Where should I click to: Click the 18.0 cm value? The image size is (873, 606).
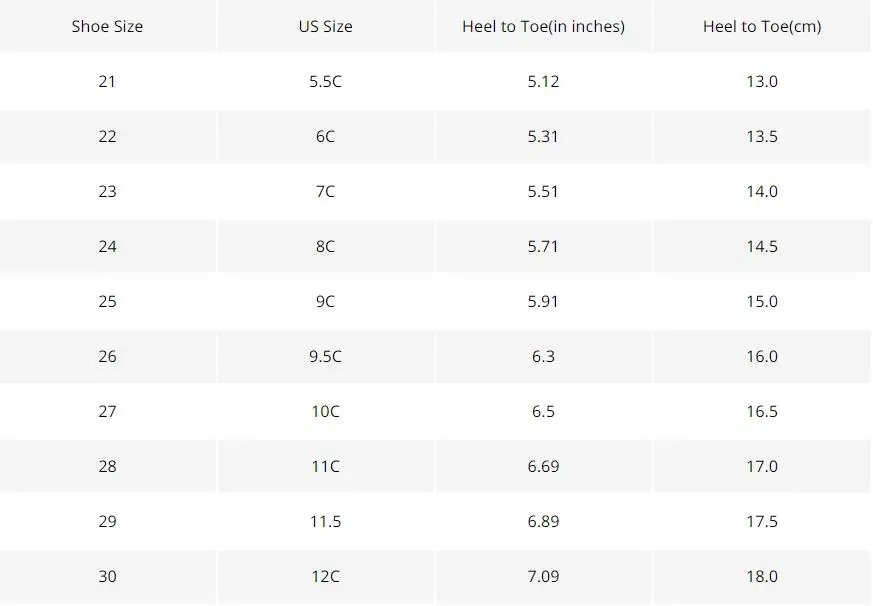click(762, 577)
